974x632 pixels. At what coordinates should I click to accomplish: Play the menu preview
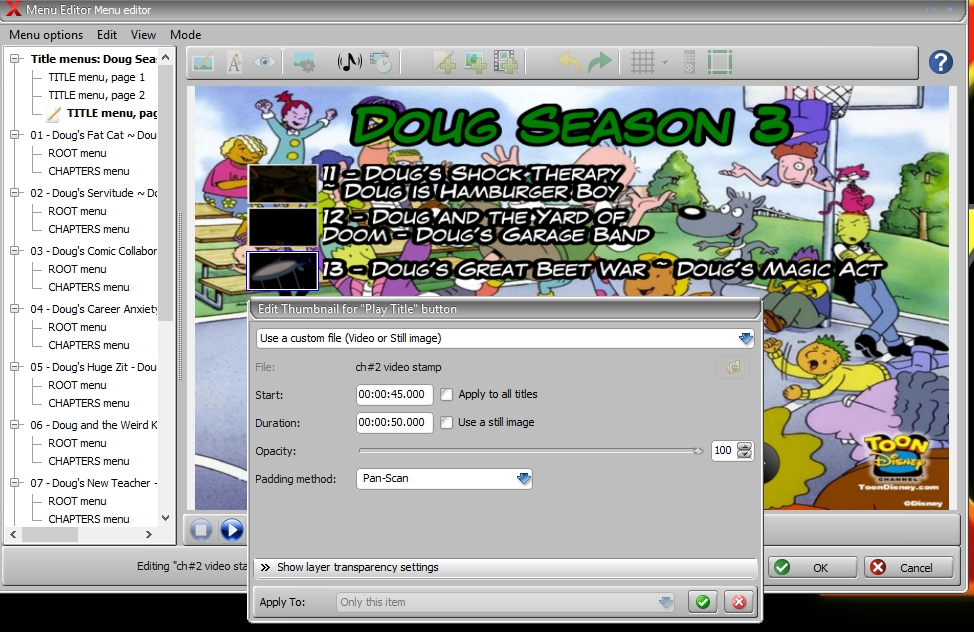[232, 530]
